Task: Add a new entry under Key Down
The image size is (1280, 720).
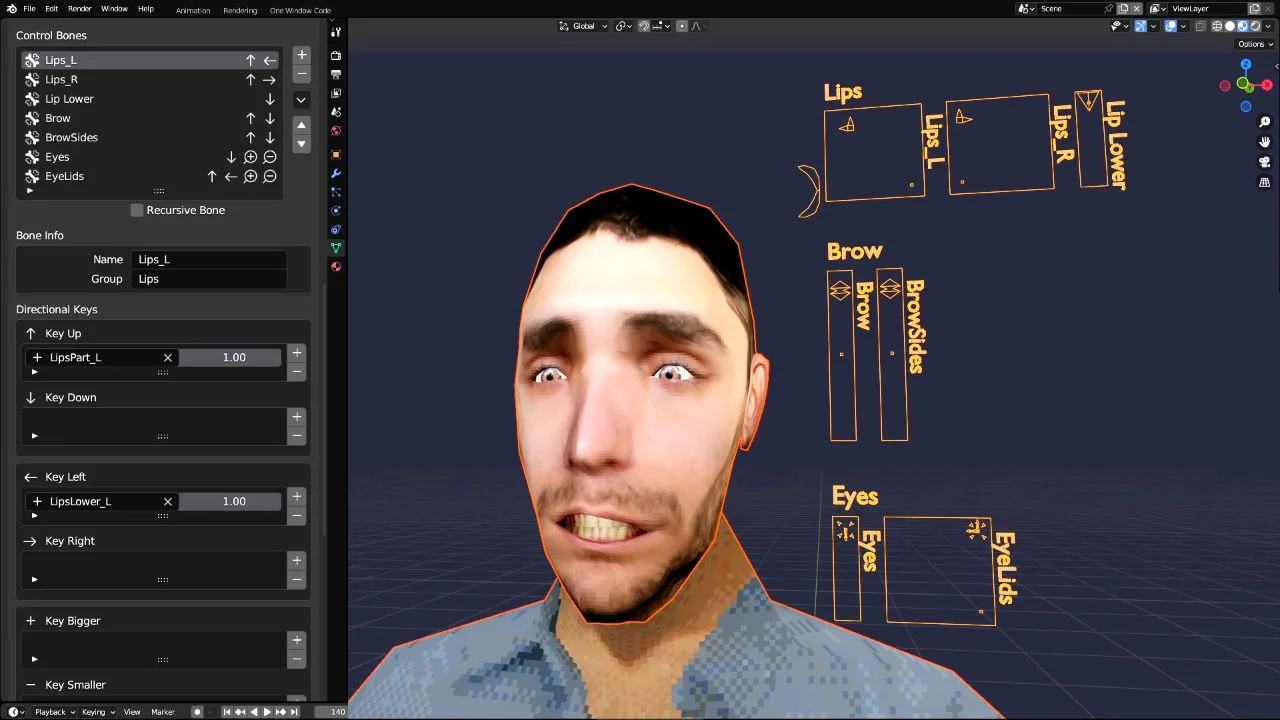Action: (296, 417)
